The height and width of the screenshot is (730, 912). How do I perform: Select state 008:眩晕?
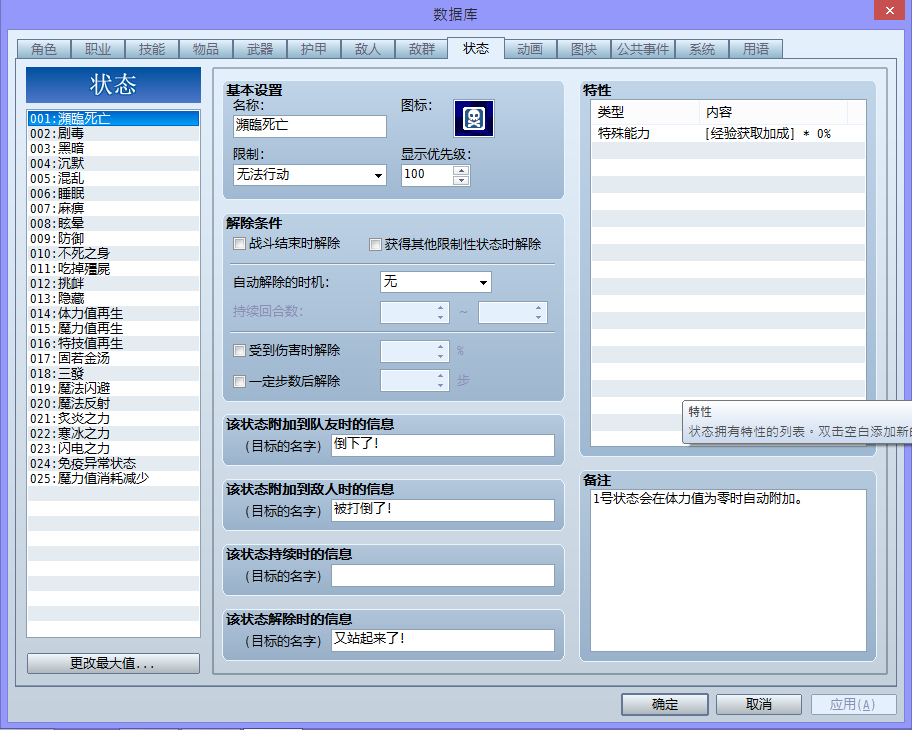click(x=113, y=223)
